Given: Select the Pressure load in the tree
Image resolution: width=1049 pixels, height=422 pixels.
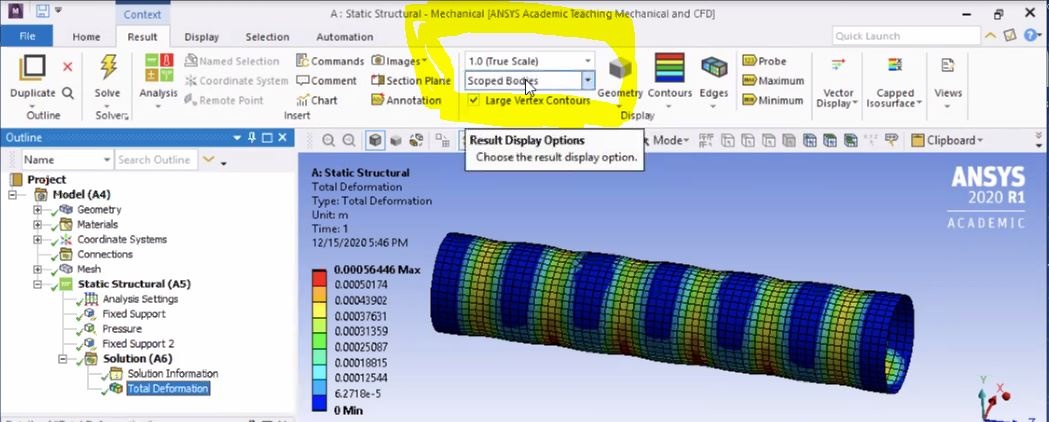Looking at the screenshot, I should point(122,329).
